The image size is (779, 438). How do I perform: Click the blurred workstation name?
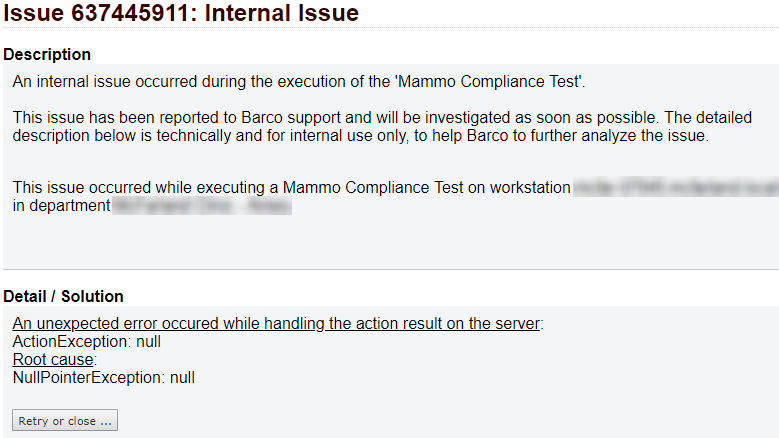tap(676, 187)
